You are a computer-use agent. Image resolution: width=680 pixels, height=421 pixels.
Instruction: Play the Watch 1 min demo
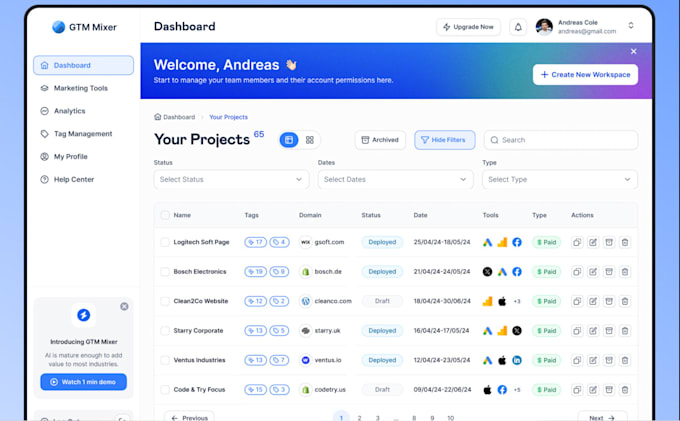coord(84,382)
